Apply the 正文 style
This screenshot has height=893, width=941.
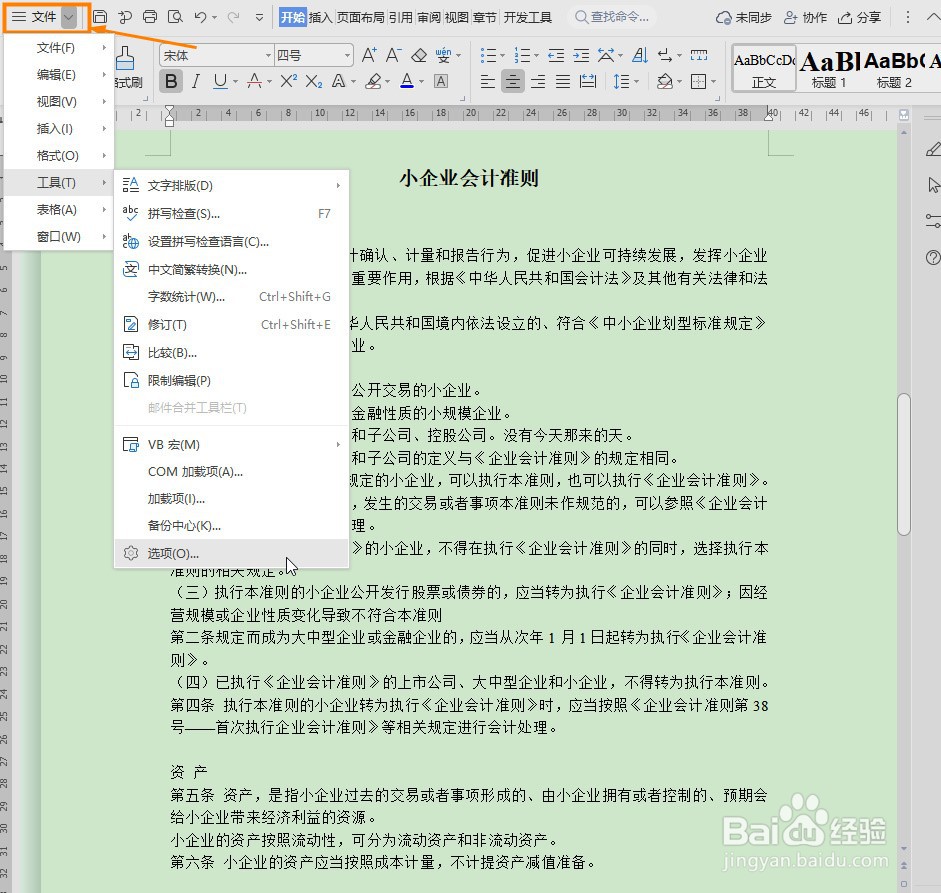tap(764, 68)
